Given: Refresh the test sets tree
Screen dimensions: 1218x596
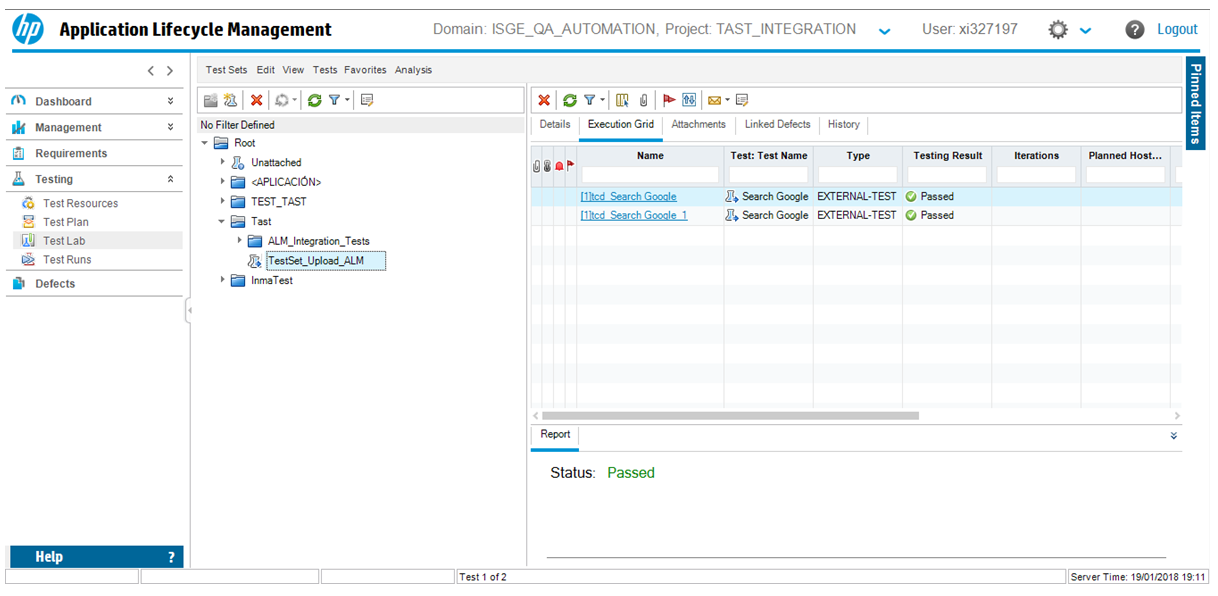Looking at the screenshot, I should tap(314, 100).
